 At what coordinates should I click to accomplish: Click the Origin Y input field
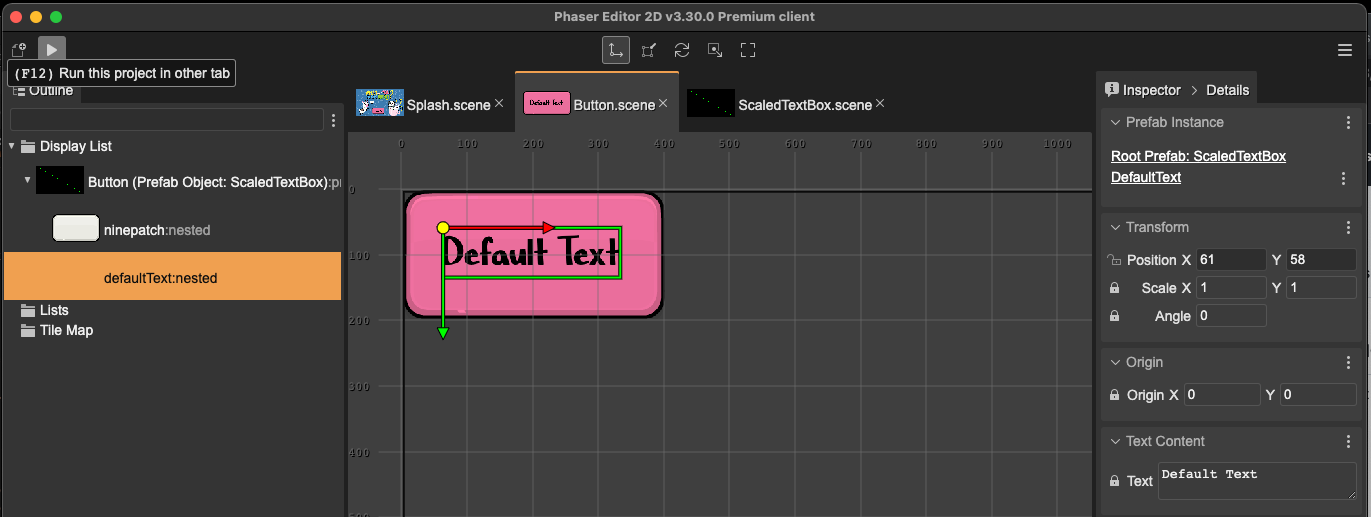(x=1318, y=395)
